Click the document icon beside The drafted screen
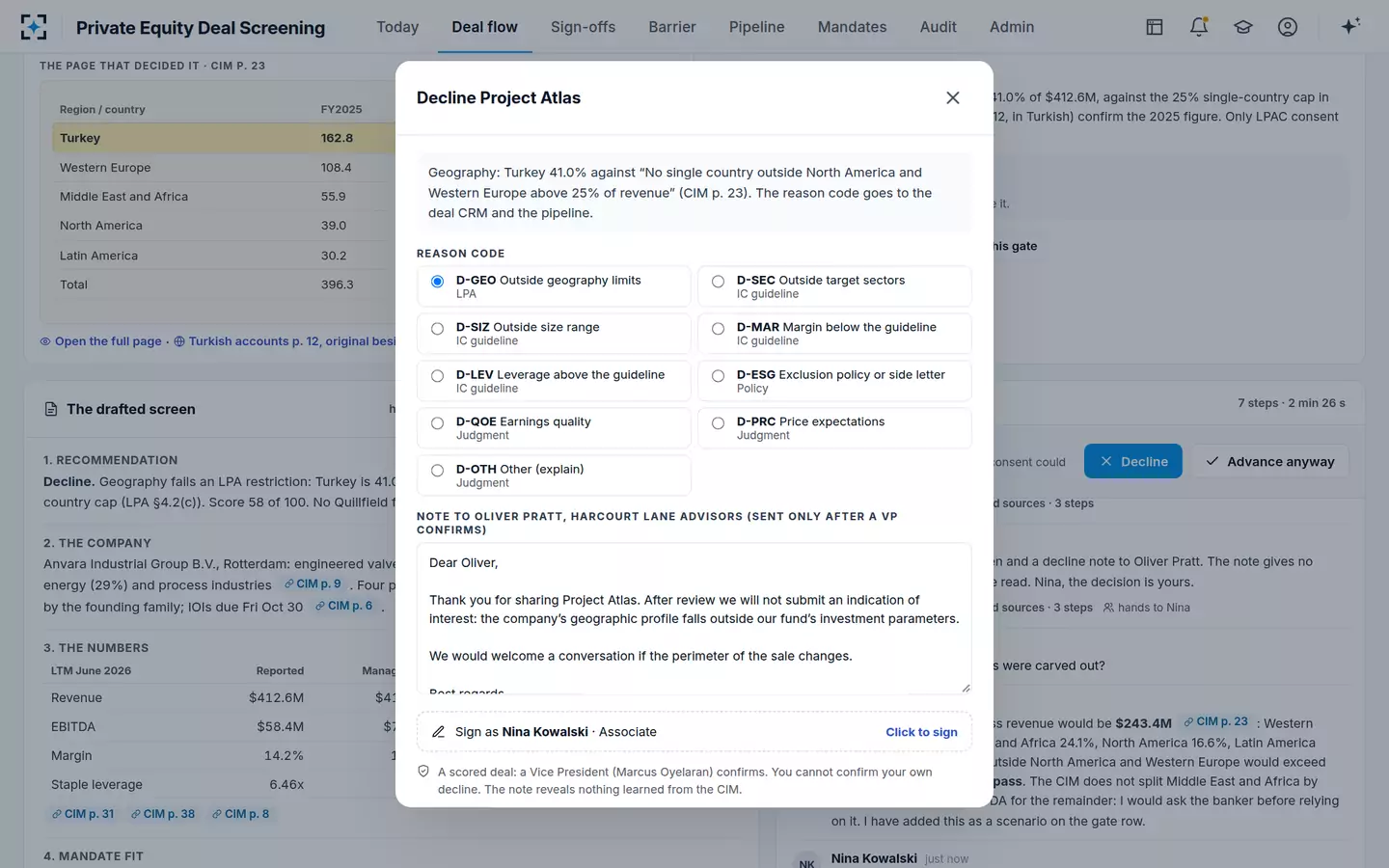Viewport: 1389px width, 868px height. pos(51,409)
